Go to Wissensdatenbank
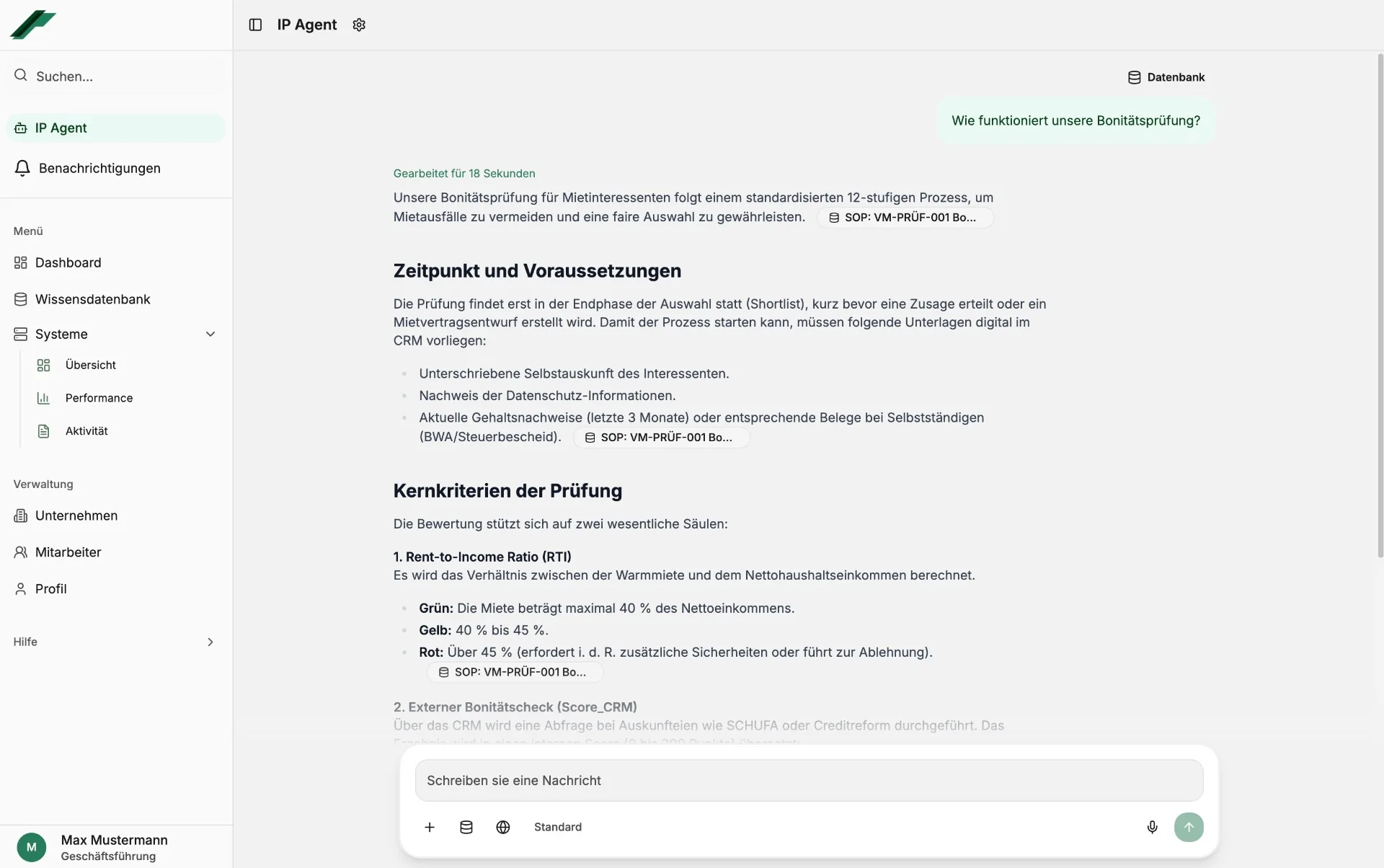Screen dimensions: 1384x868 (92, 299)
